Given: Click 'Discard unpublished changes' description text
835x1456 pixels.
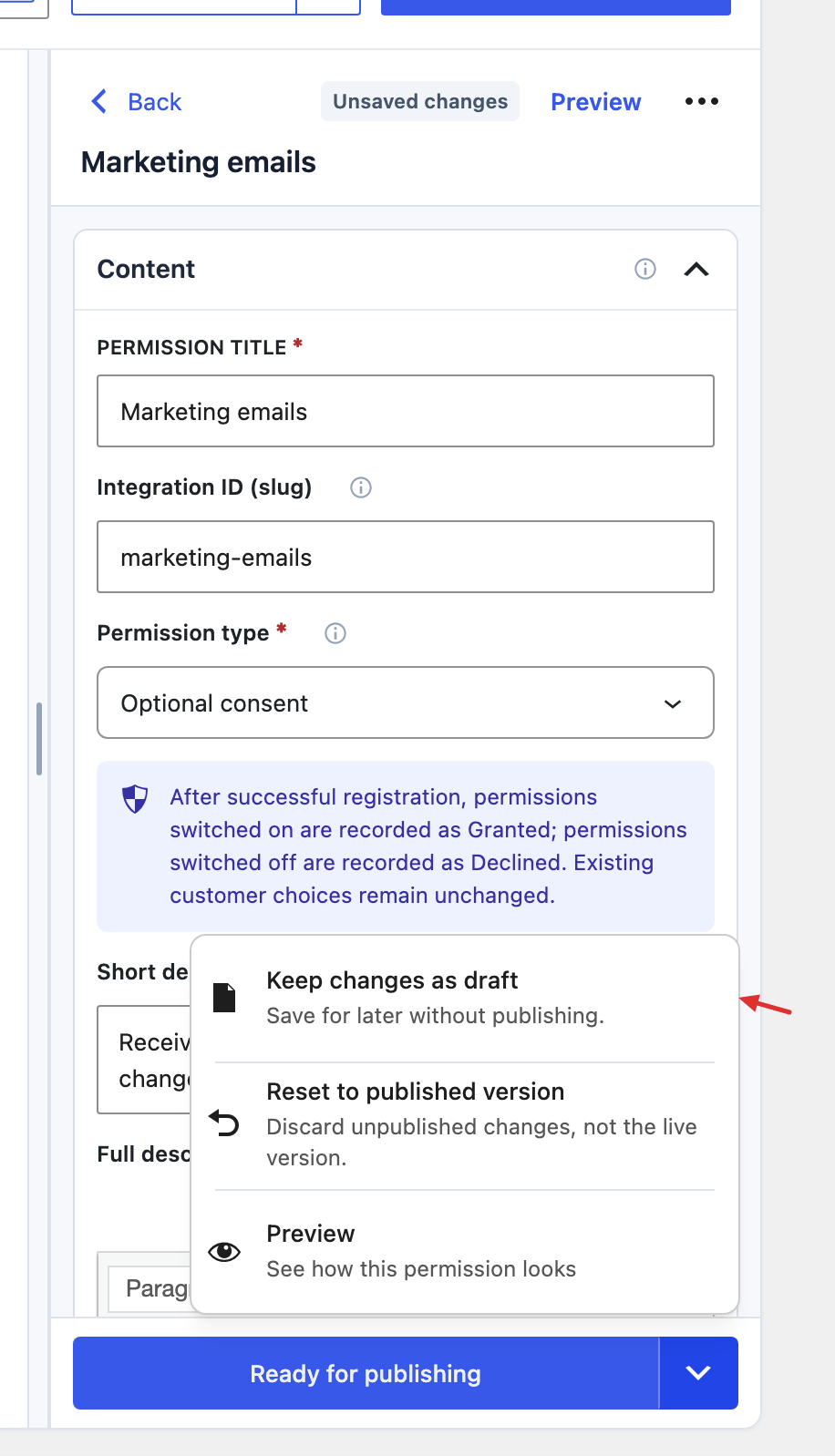Looking at the screenshot, I should point(481,1143).
